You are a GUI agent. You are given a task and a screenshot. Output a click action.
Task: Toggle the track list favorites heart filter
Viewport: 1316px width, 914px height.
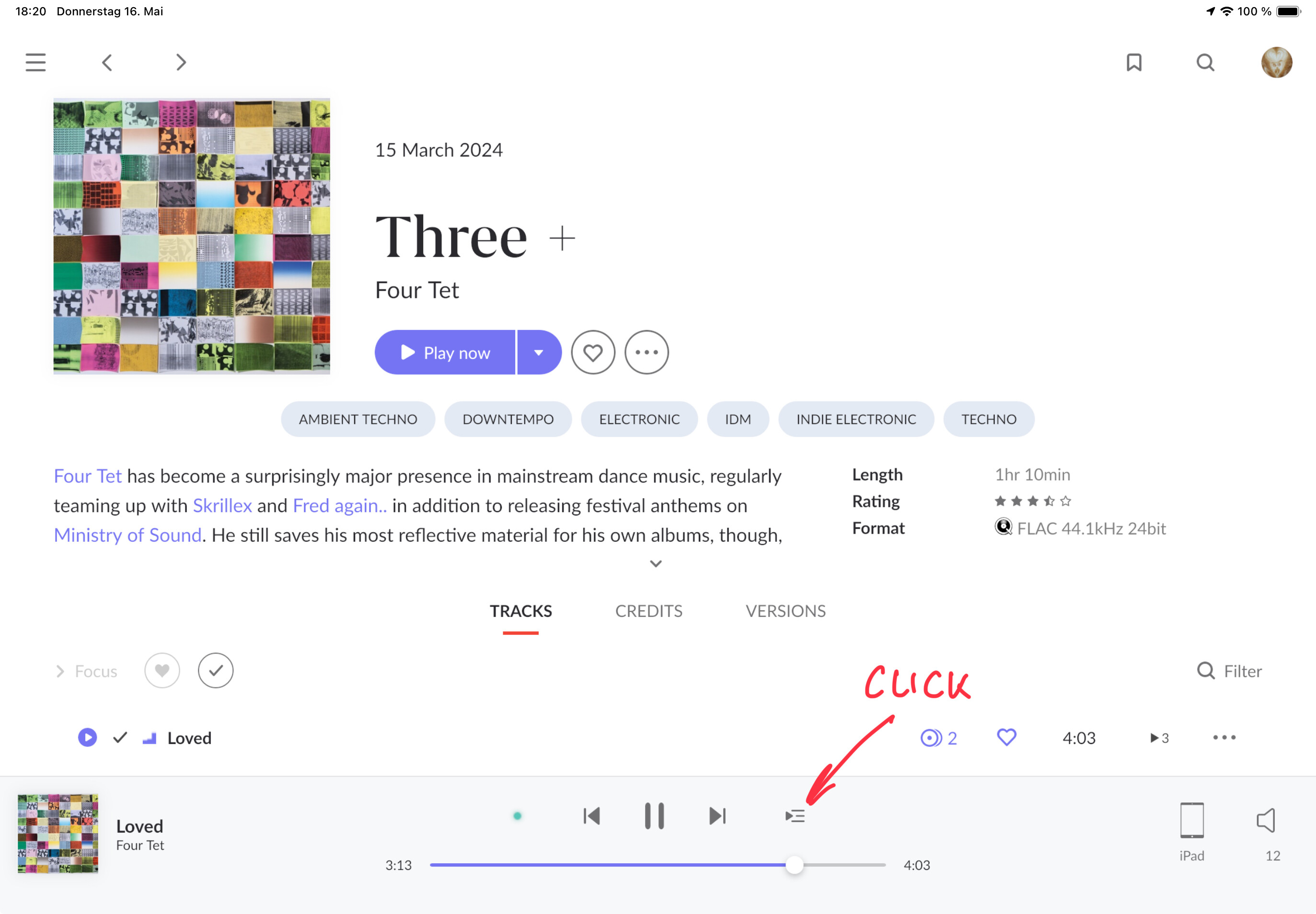coord(162,671)
